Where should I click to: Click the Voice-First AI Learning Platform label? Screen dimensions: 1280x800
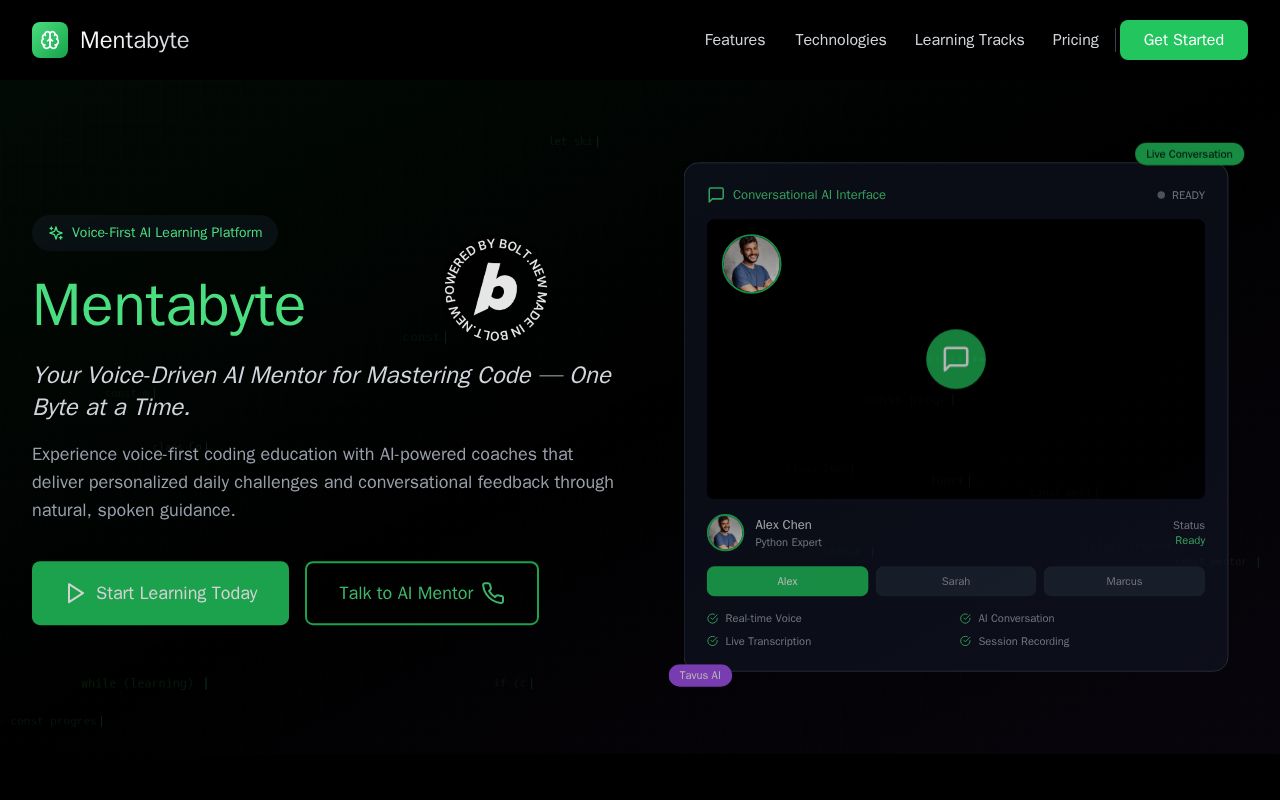click(167, 233)
